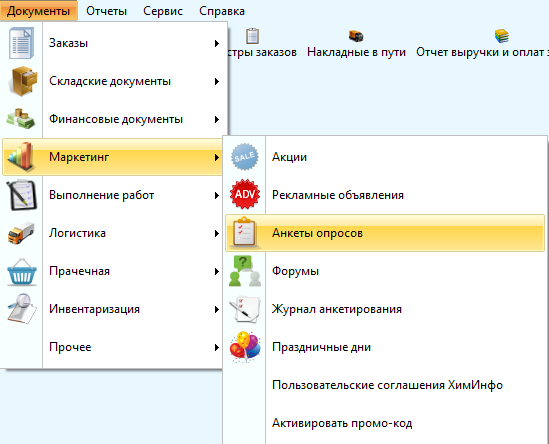Click the Праздничные дни balloons icon

pyautogui.click(x=245, y=347)
